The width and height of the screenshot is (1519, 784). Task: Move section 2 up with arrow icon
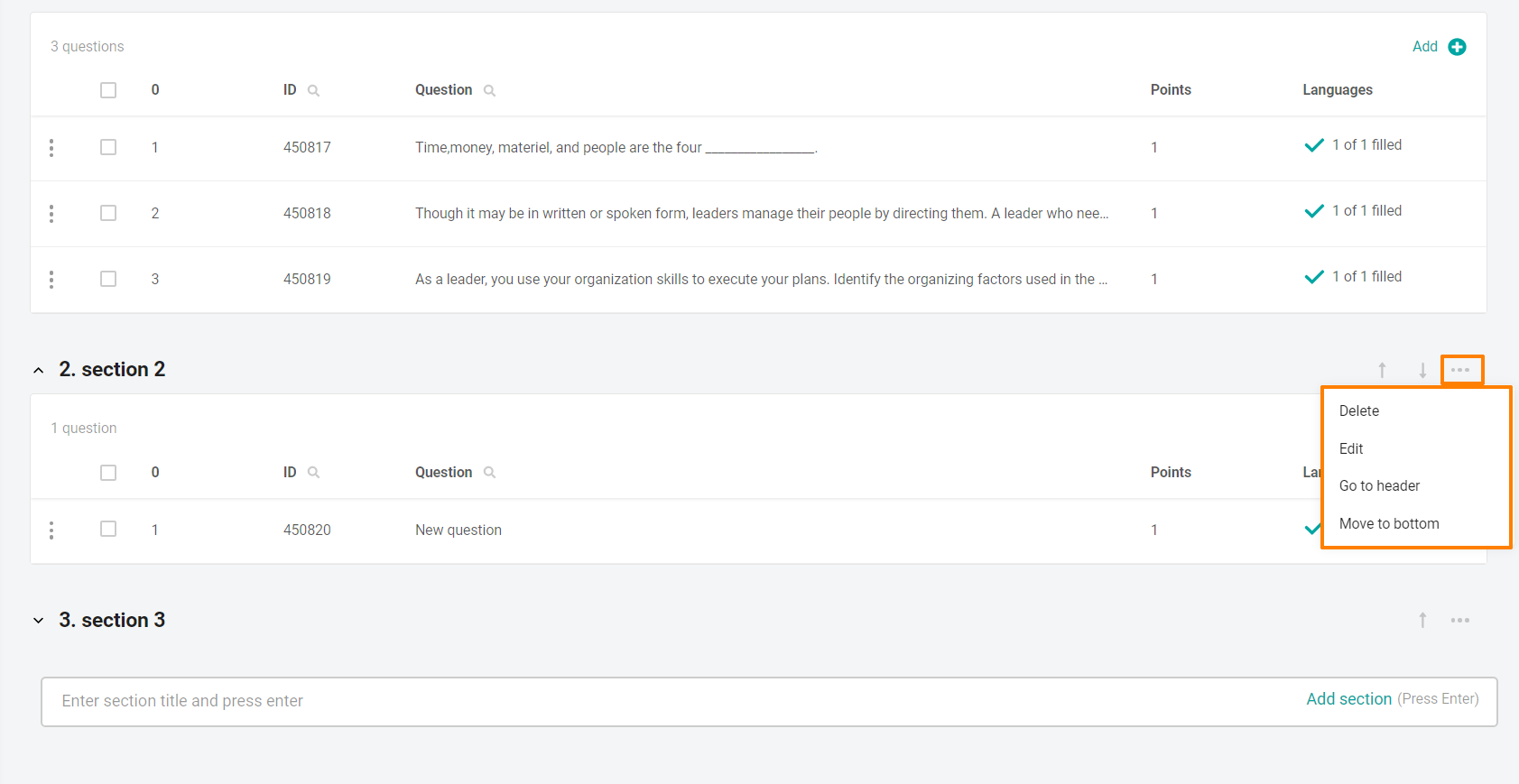1382,370
